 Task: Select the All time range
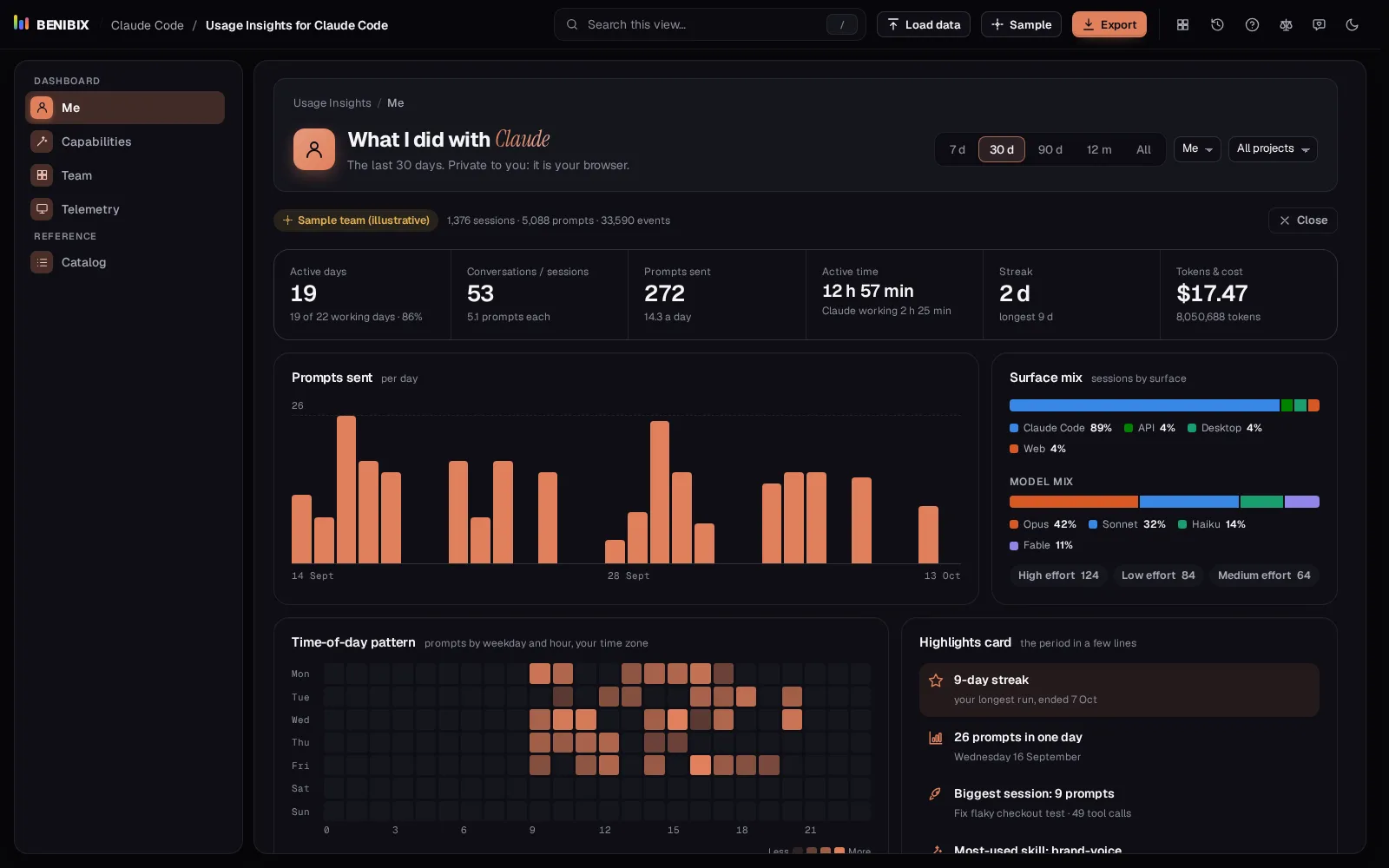pos(1144,149)
